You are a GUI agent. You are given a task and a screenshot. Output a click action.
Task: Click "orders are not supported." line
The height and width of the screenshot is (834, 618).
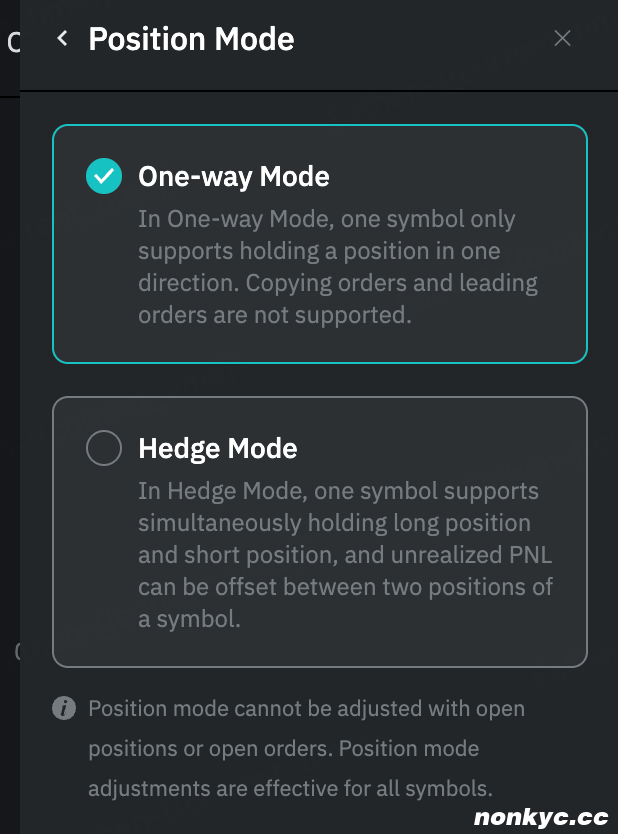tap(274, 315)
